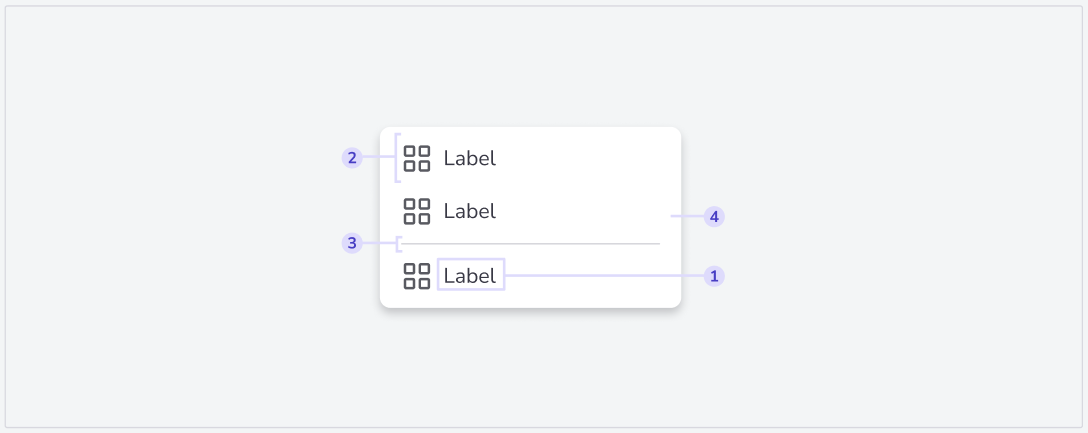Click the bracket marker beside the first item
The height and width of the screenshot is (433, 1088).
(398, 158)
